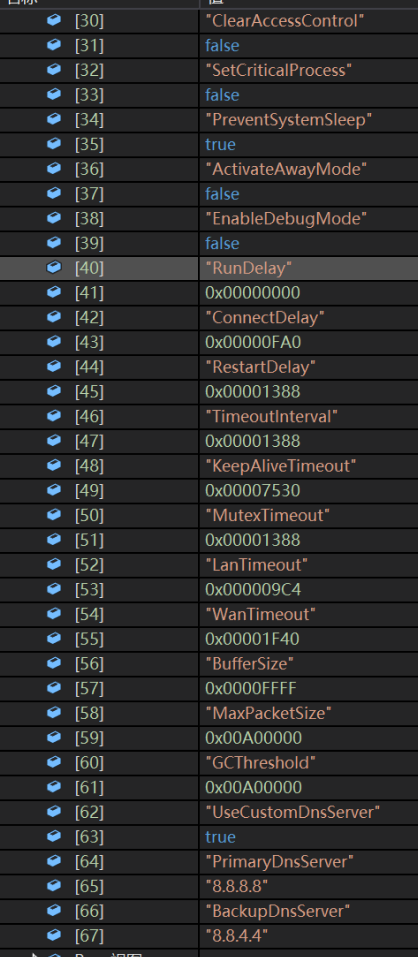Select the "EnableDebugMode" value
Viewport: 418px width, 957px height.
pos(286,218)
